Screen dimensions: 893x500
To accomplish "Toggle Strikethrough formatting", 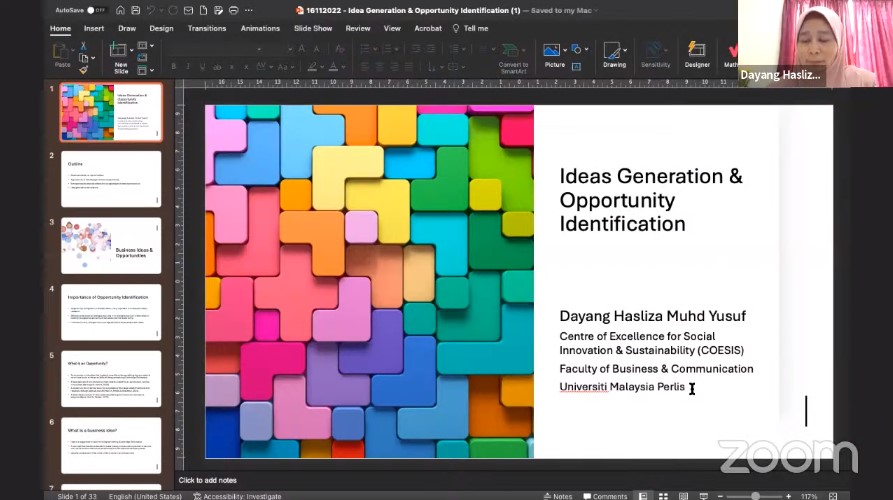I will click(x=217, y=67).
